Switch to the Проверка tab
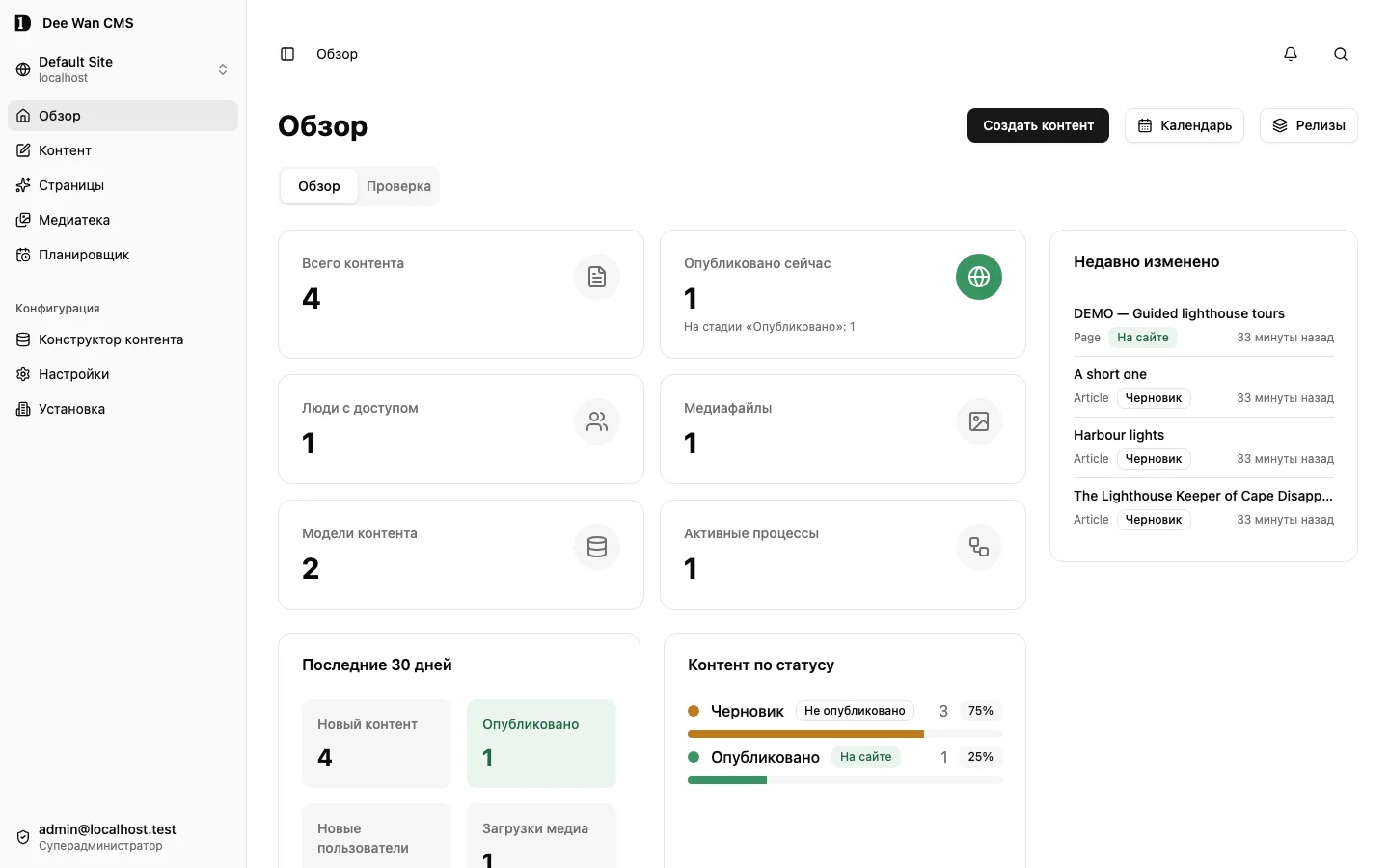 coord(398,186)
